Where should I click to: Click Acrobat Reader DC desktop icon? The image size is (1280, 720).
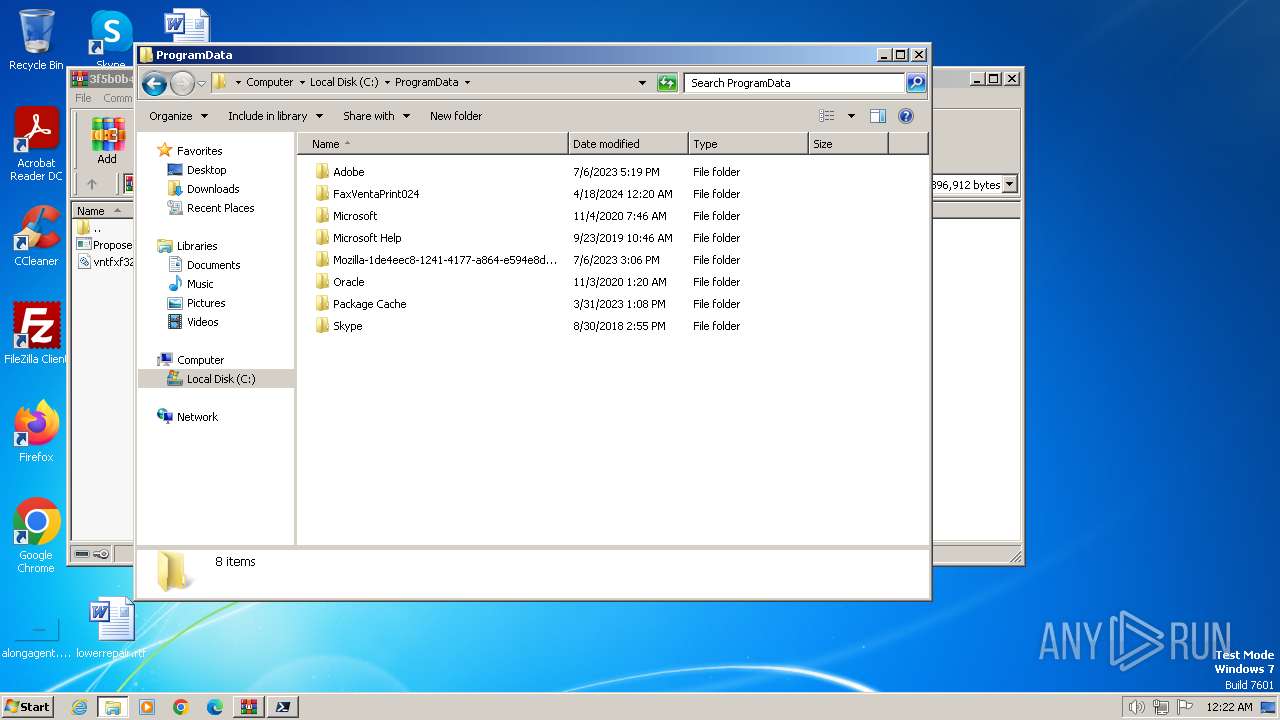click(36, 145)
